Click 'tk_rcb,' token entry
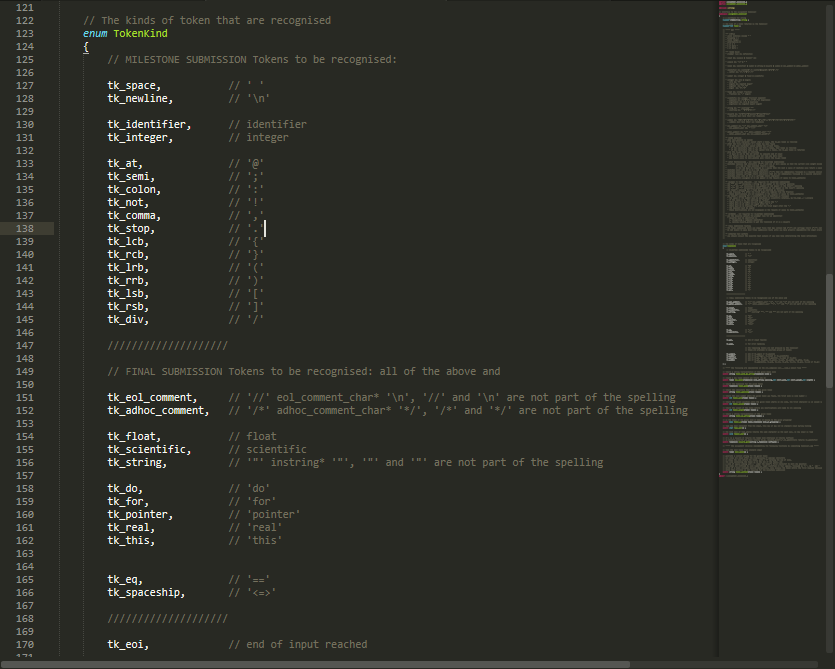835x669 pixels. tap(128, 255)
